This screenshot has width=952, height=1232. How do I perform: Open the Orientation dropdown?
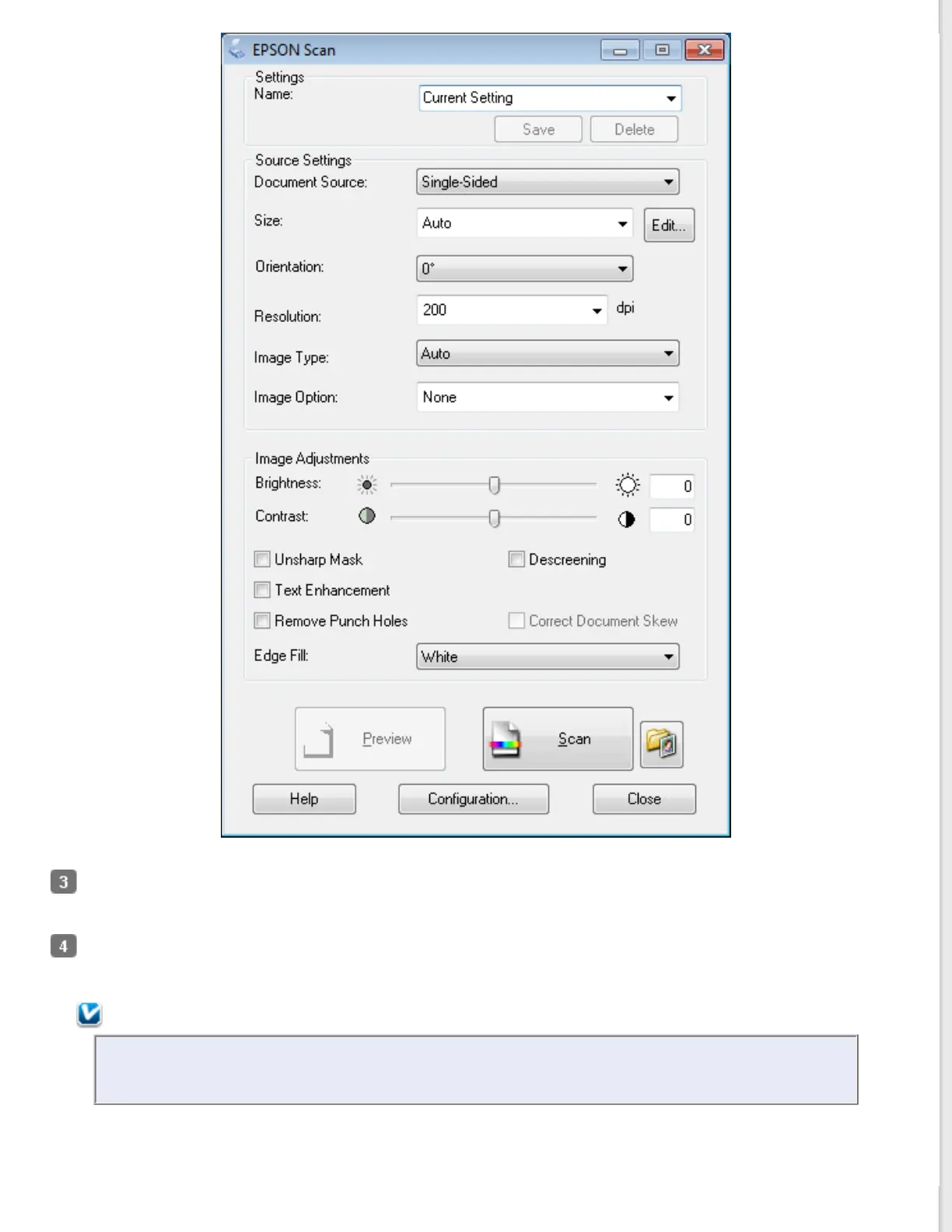[524, 268]
